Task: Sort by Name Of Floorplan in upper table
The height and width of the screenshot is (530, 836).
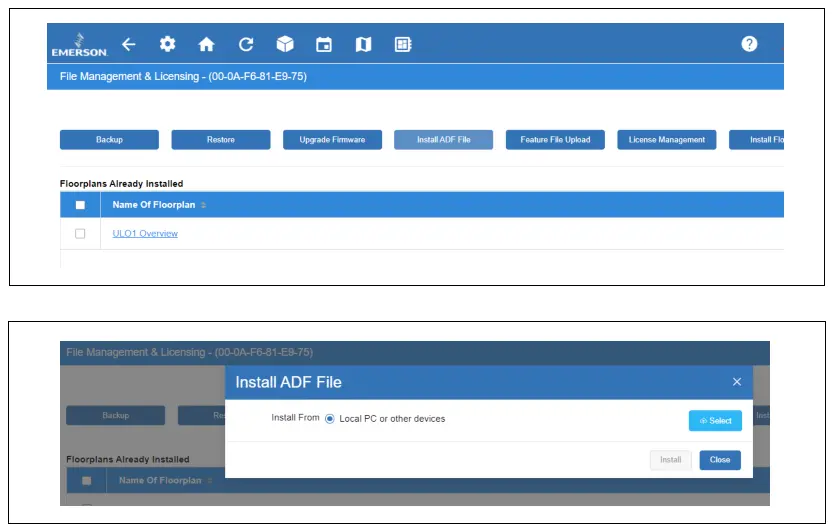Action: [x=203, y=205]
